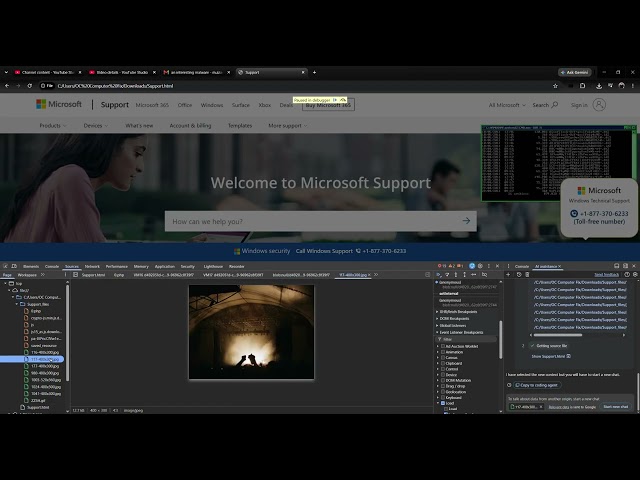Start a new chat with plus icon
Screen dimensions: 640x480
(x=508, y=275)
